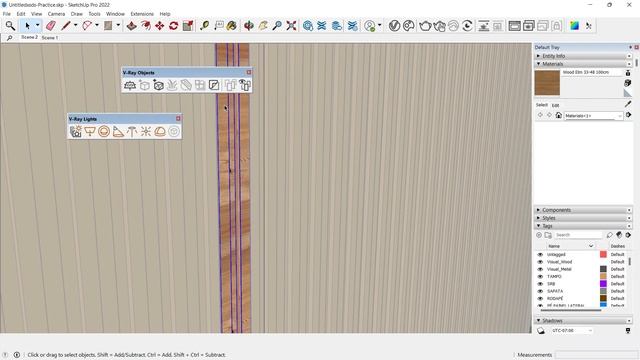Create V-Ray rectangle light
Viewport: 640px width, 360px height.
tap(90, 131)
